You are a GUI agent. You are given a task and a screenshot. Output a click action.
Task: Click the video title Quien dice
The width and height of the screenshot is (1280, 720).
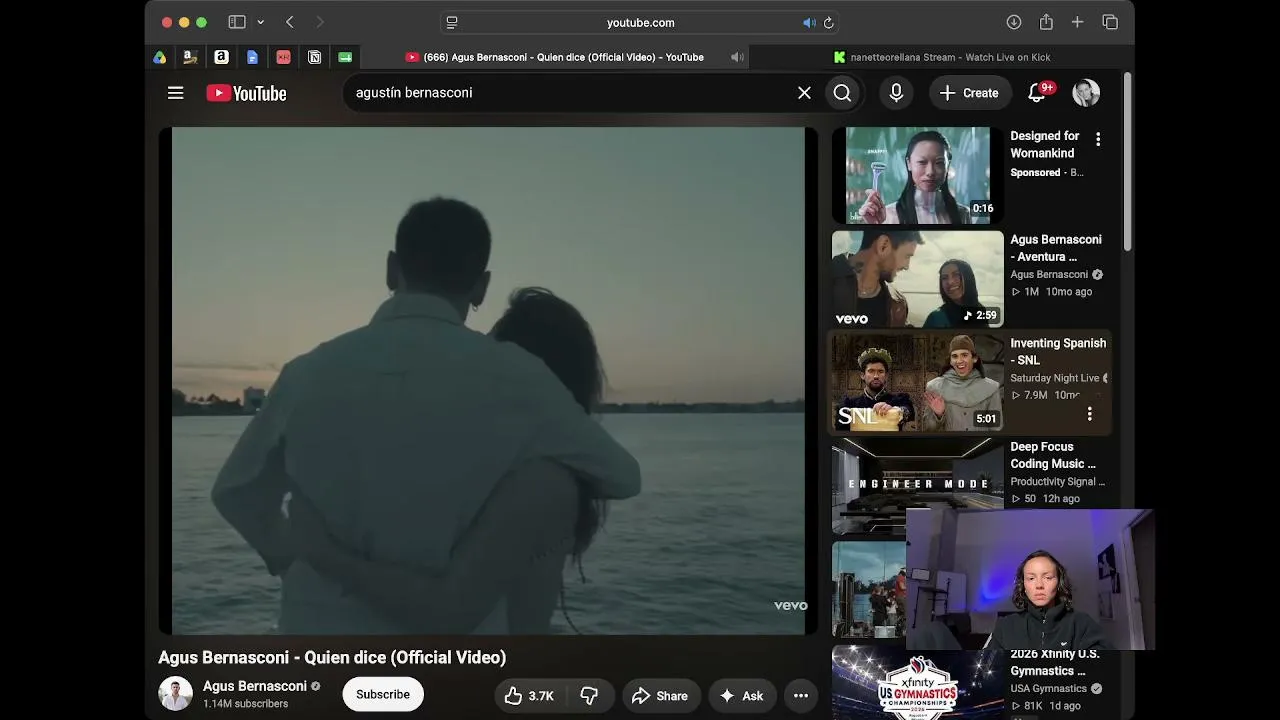click(x=332, y=657)
